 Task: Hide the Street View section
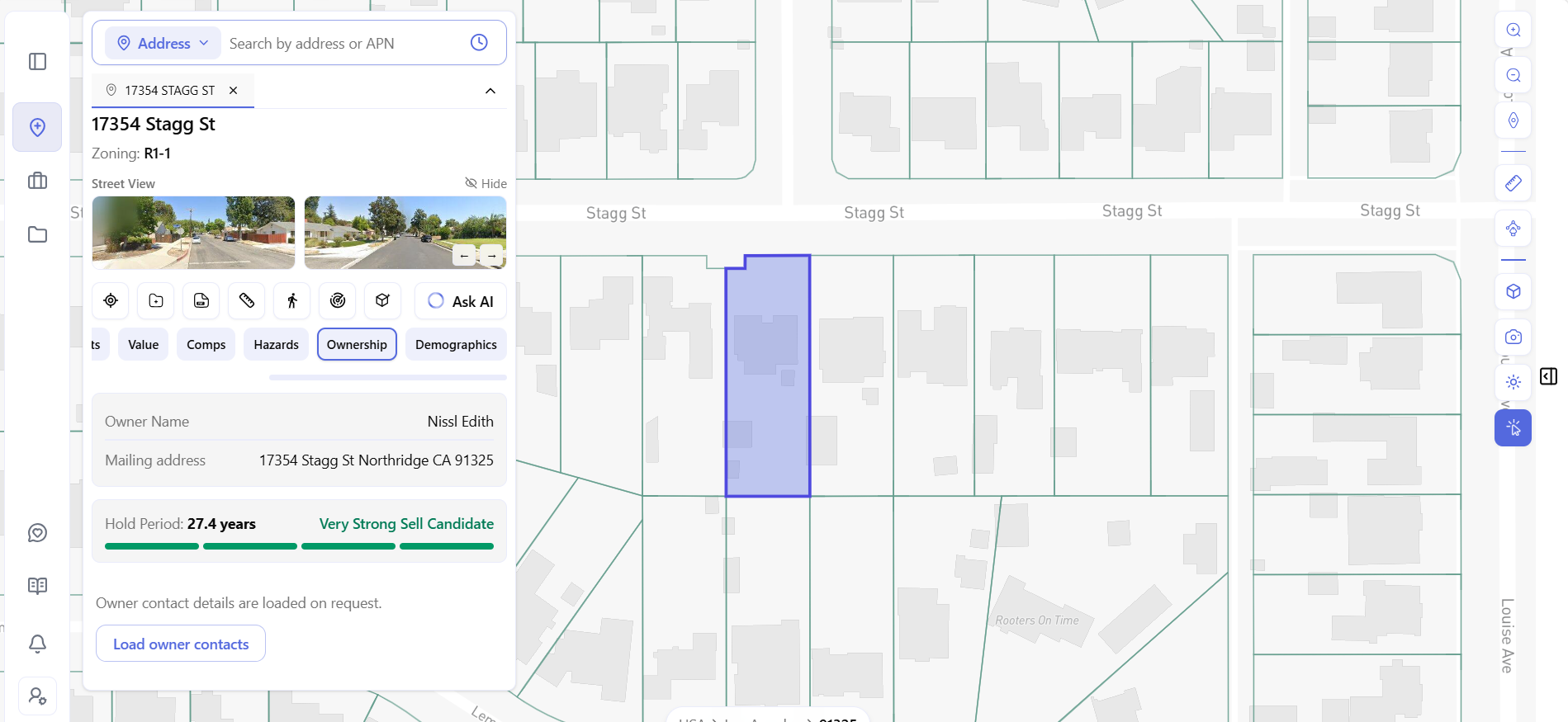coord(486,183)
